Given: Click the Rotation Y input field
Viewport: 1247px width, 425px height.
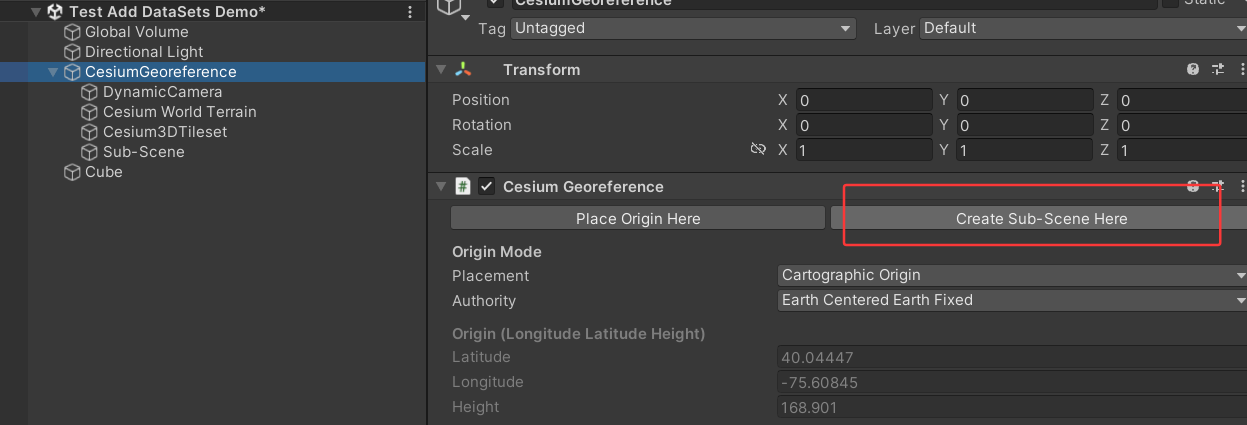Looking at the screenshot, I should pyautogui.click(x=1025, y=125).
